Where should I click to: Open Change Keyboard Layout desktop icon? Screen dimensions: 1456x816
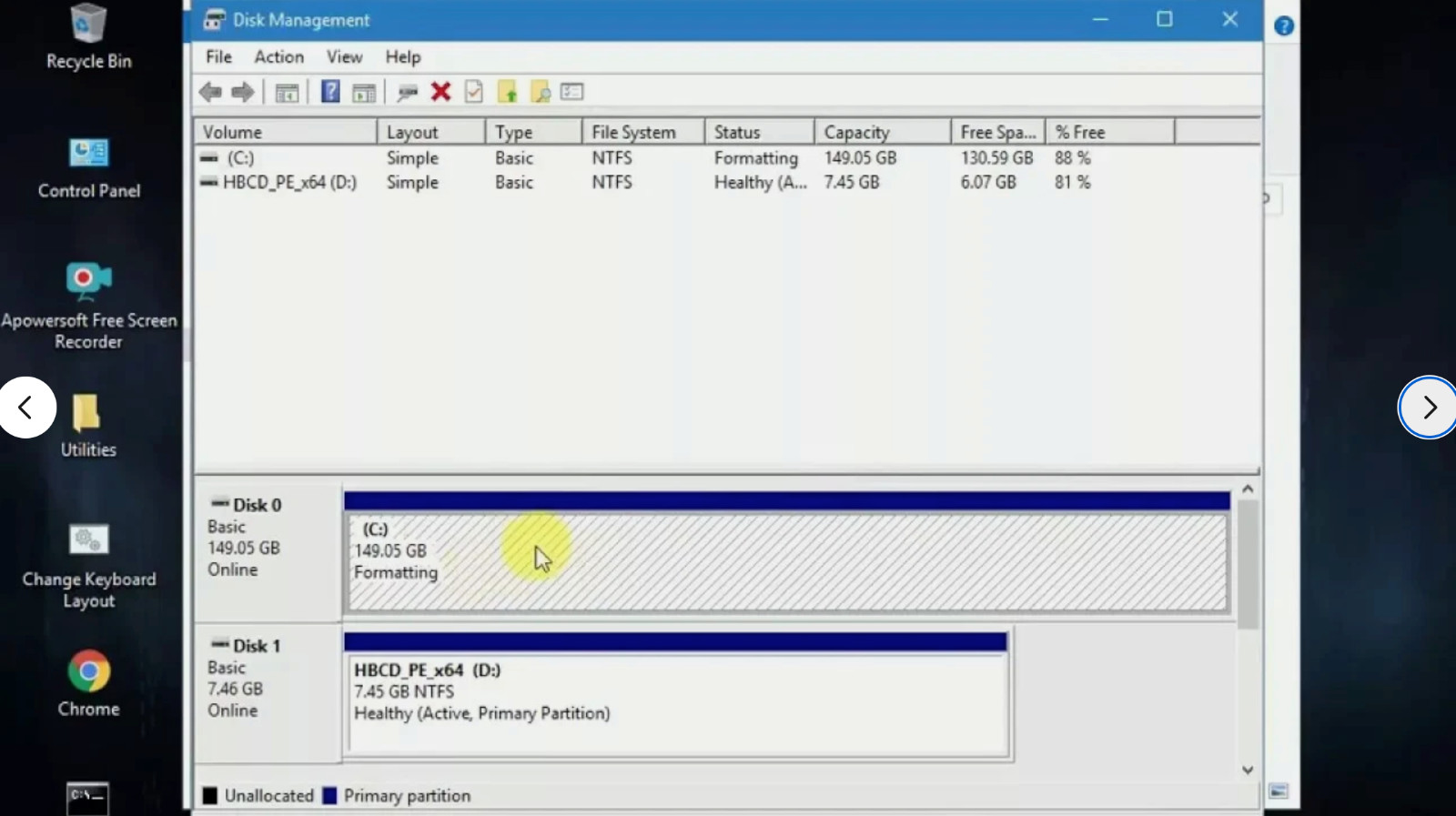tap(88, 566)
